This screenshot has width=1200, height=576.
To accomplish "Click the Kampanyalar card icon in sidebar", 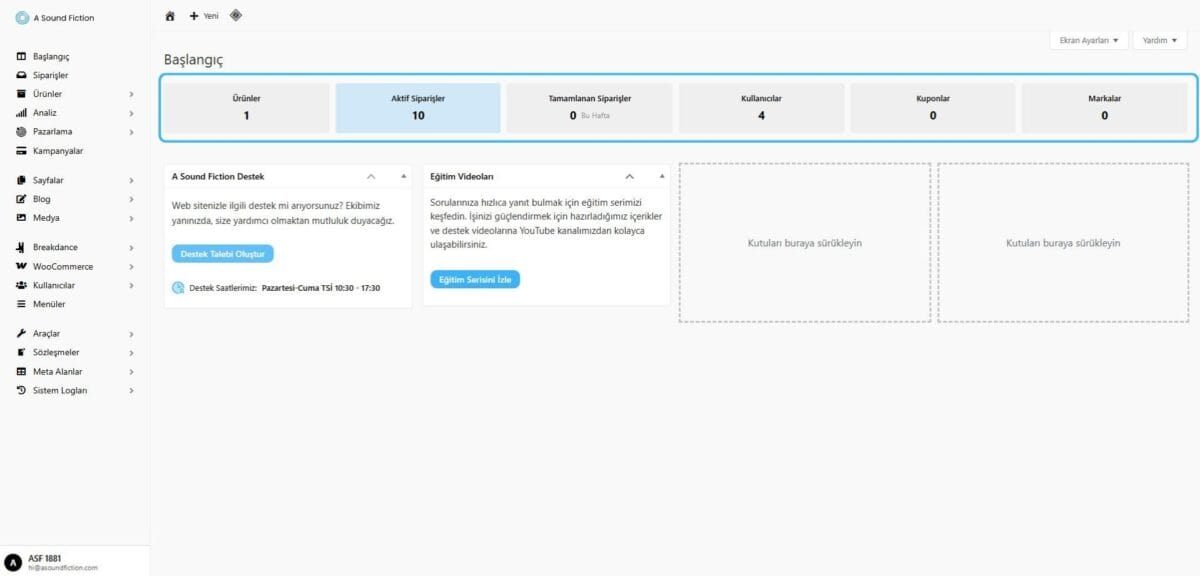I will pos(22,151).
